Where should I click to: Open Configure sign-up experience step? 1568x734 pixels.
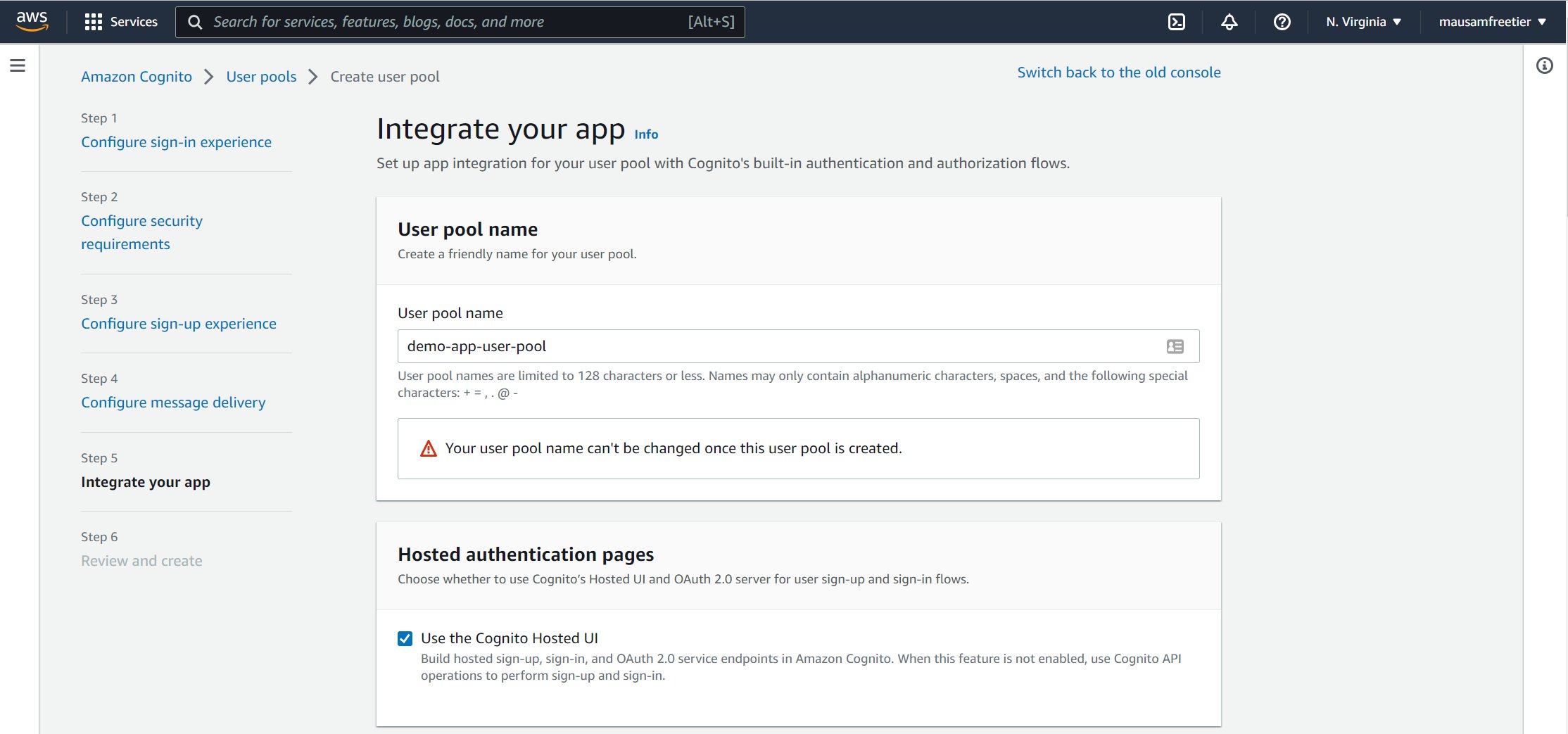pos(178,324)
